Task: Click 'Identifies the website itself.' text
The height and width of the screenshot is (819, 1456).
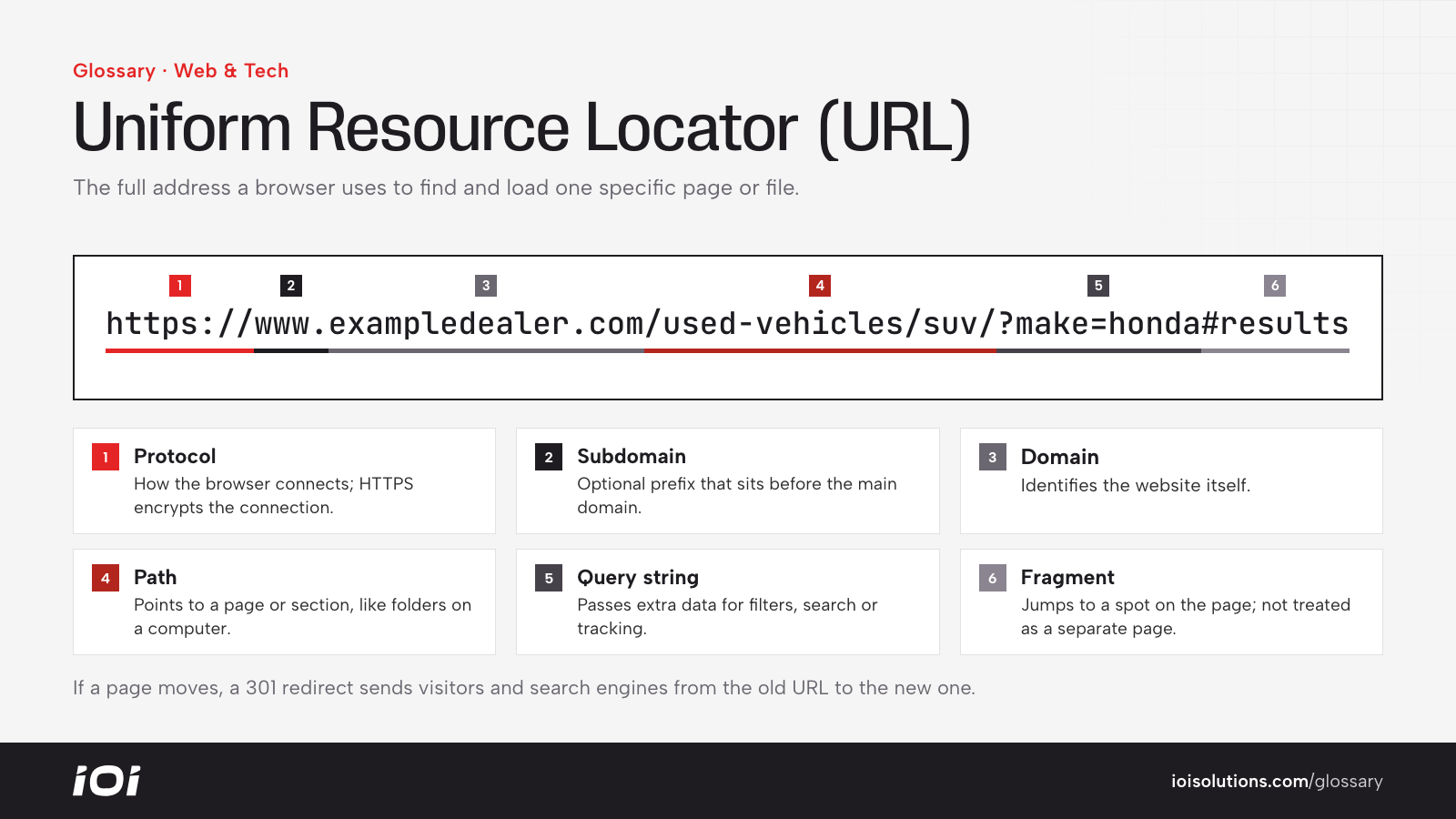Action: pos(1136,485)
